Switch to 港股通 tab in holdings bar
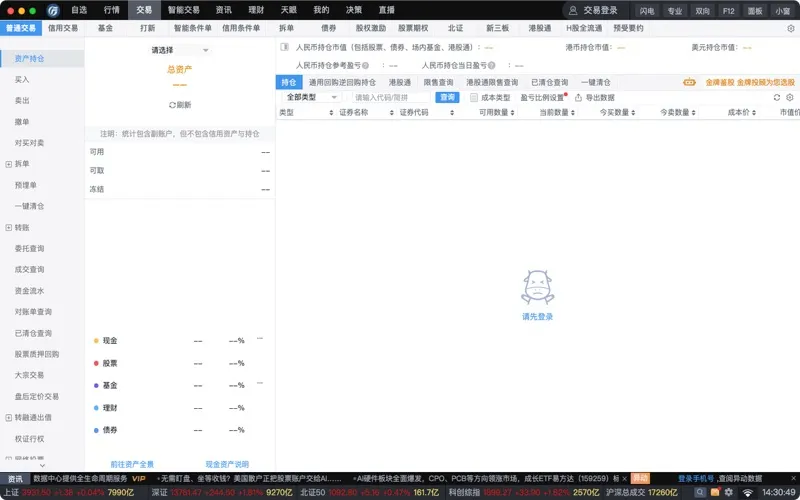Viewport: 800px width, 500px height. (x=399, y=82)
